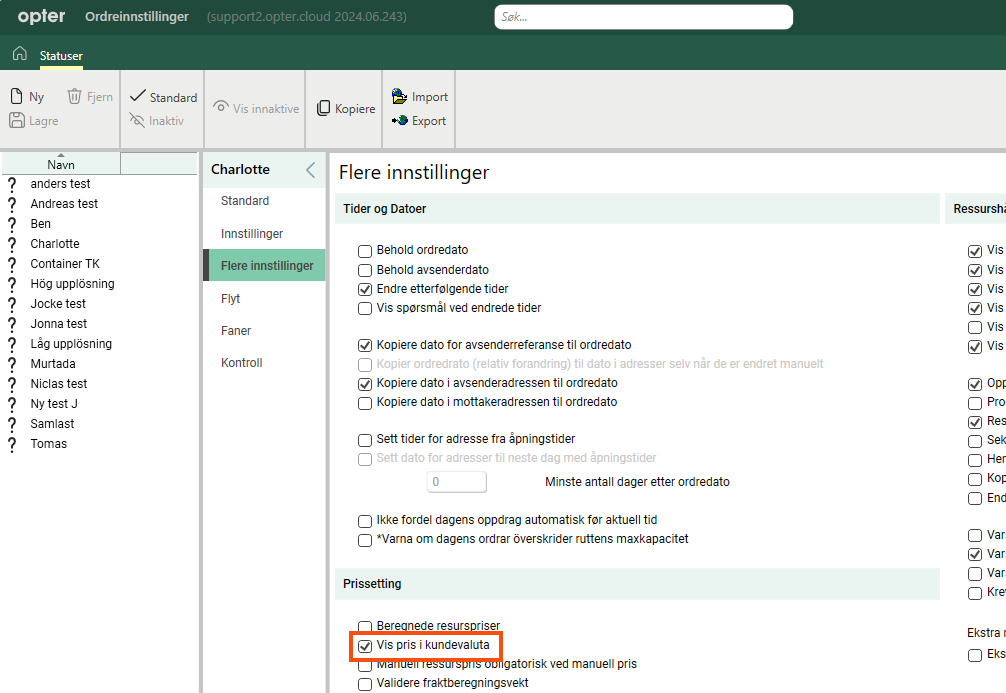Click question mark icon beside Charlotte
The width and height of the screenshot is (1006, 693).
point(12,244)
